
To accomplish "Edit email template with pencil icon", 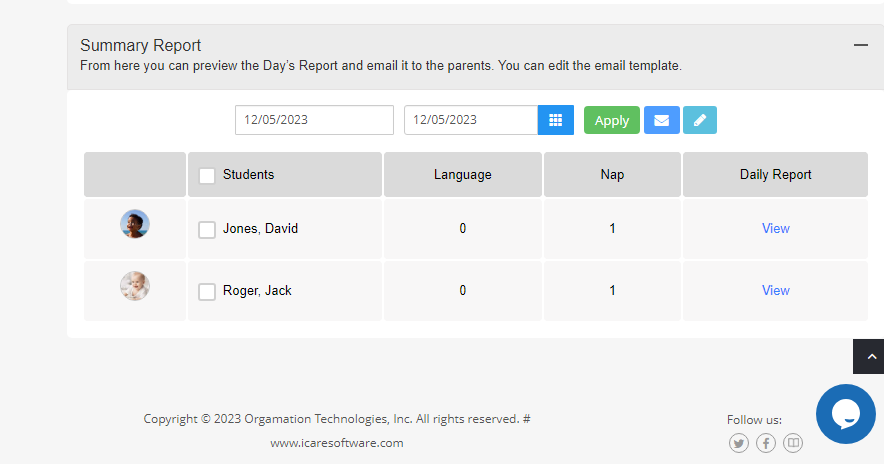I will (700, 120).
